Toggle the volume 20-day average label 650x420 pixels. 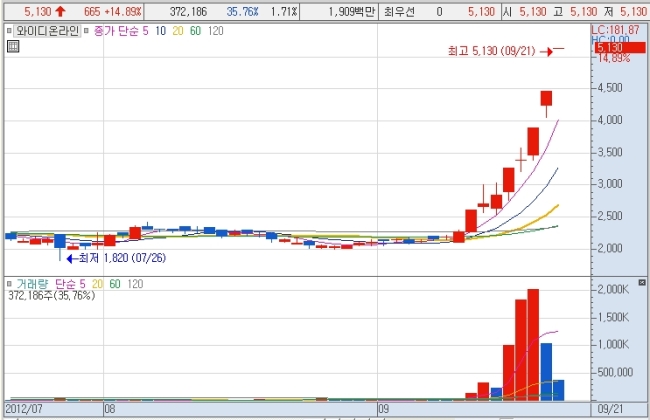(x=97, y=284)
